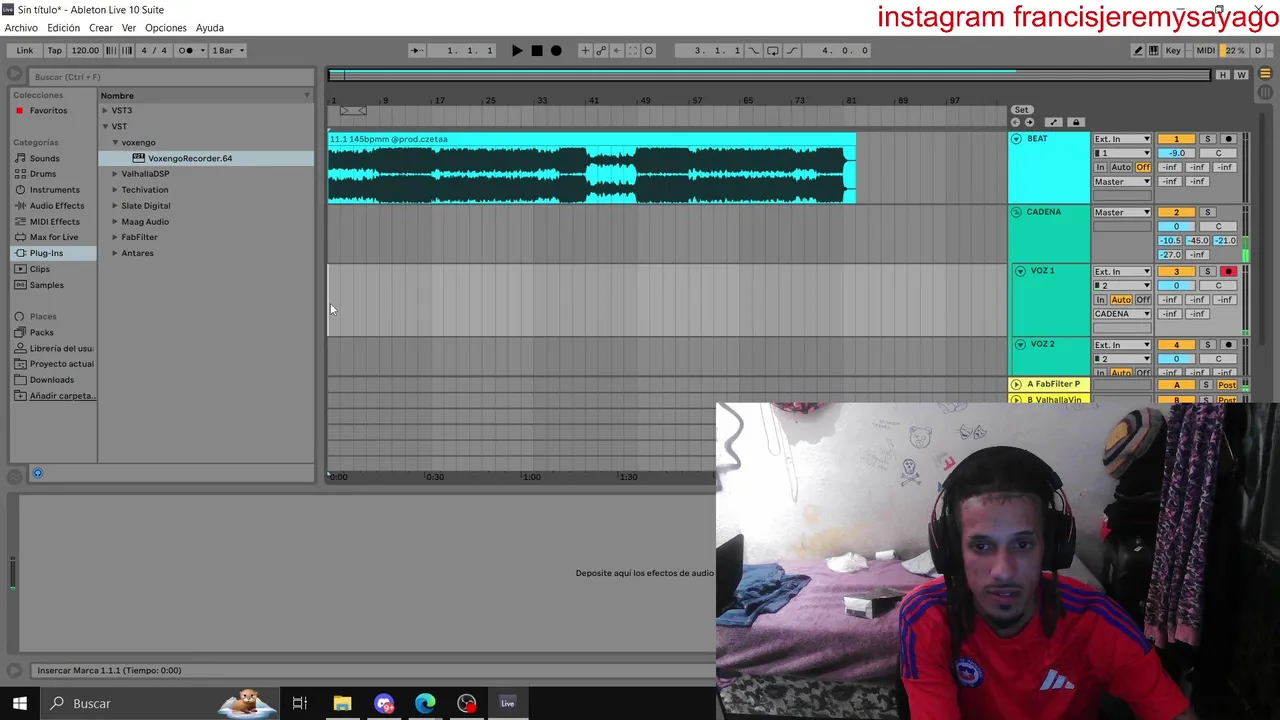Click the Set locator button
The width and height of the screenshot is (1280, 720).
[1021, 109]
